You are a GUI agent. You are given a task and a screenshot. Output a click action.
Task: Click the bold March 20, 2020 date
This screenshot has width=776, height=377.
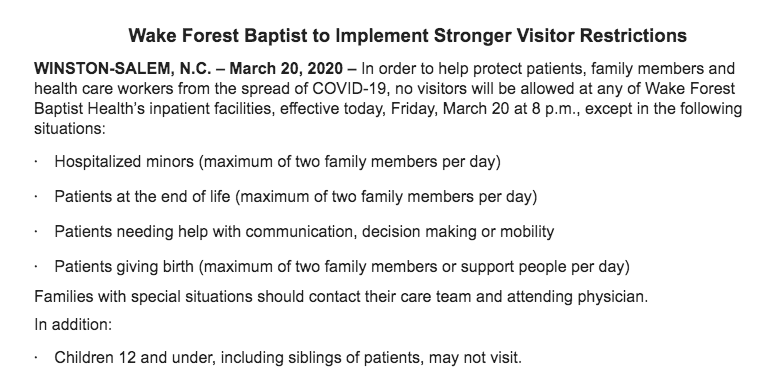pyautogui.click(x=286, y=68)
